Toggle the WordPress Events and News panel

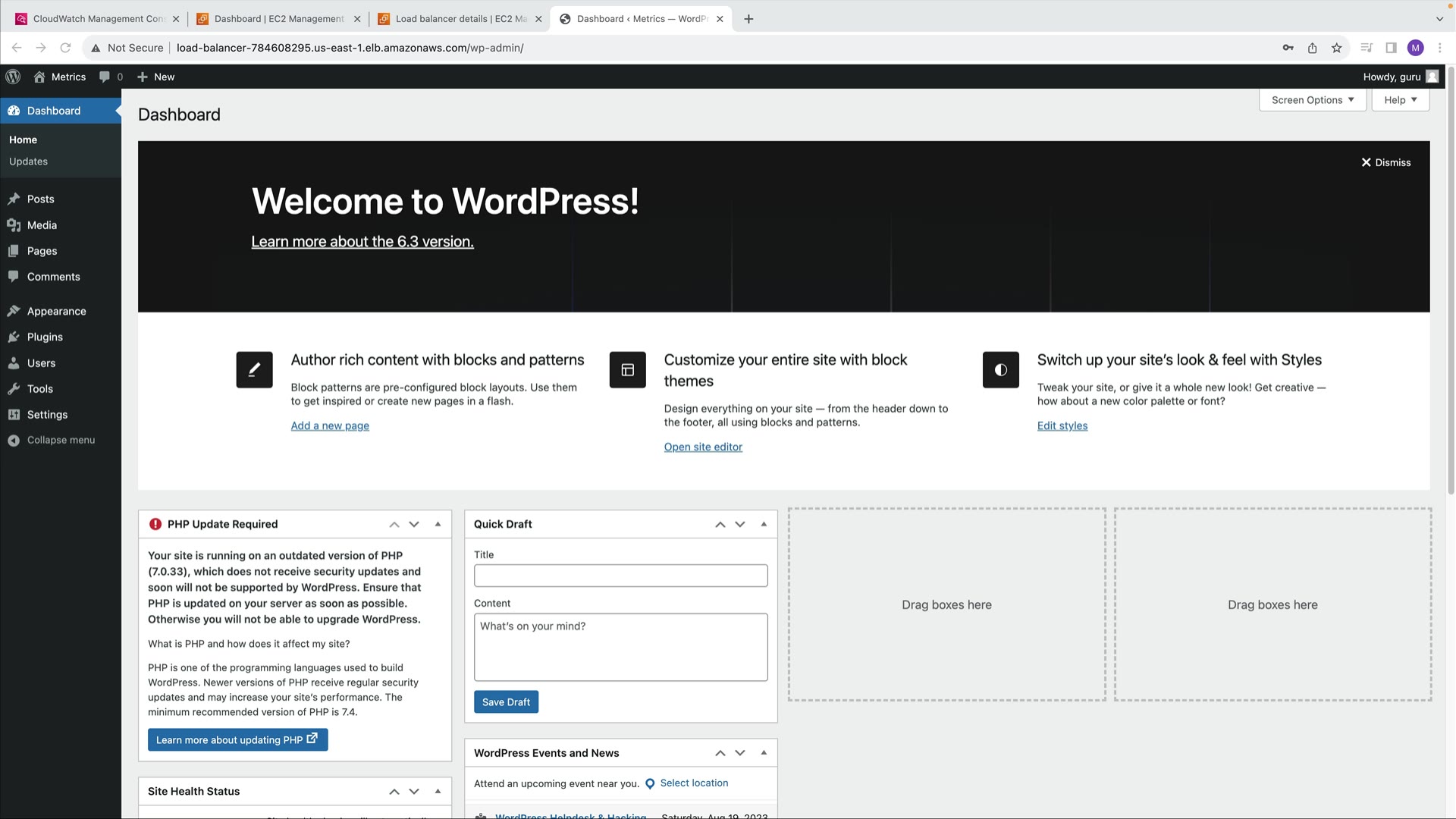point(764,753)
